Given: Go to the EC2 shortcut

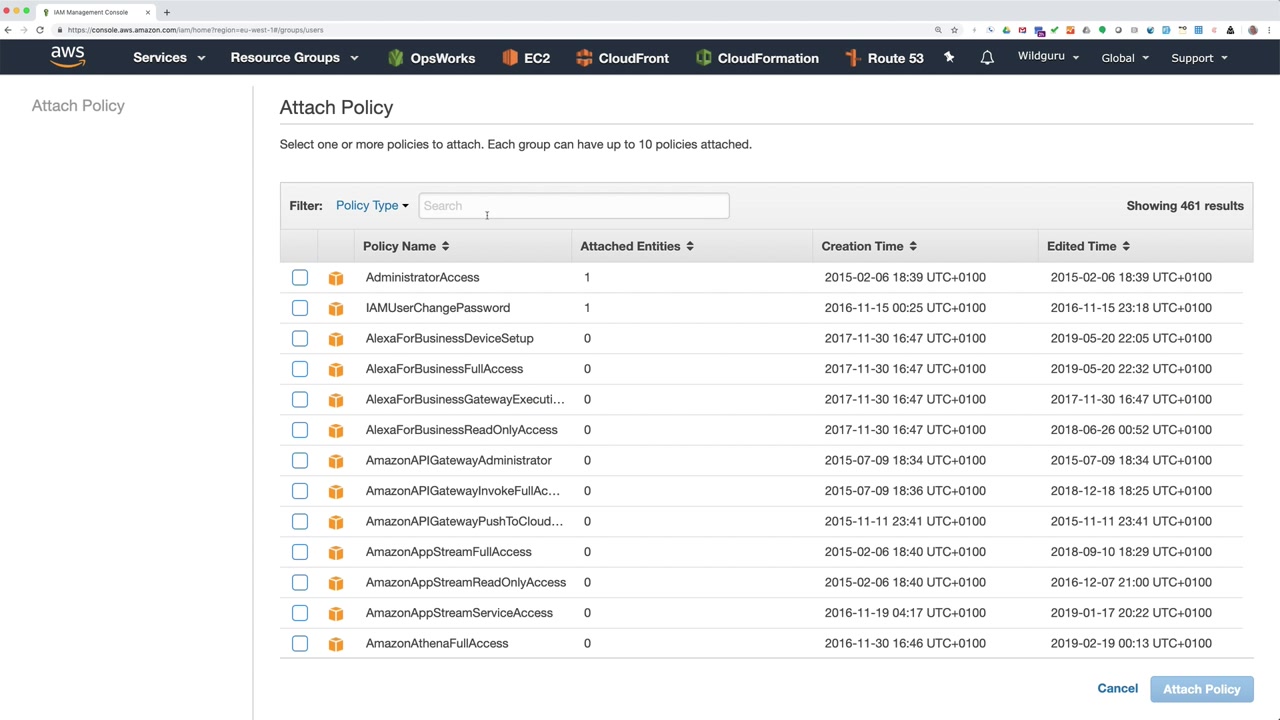Looking at the screenshot, I should (x=526, y=58).
